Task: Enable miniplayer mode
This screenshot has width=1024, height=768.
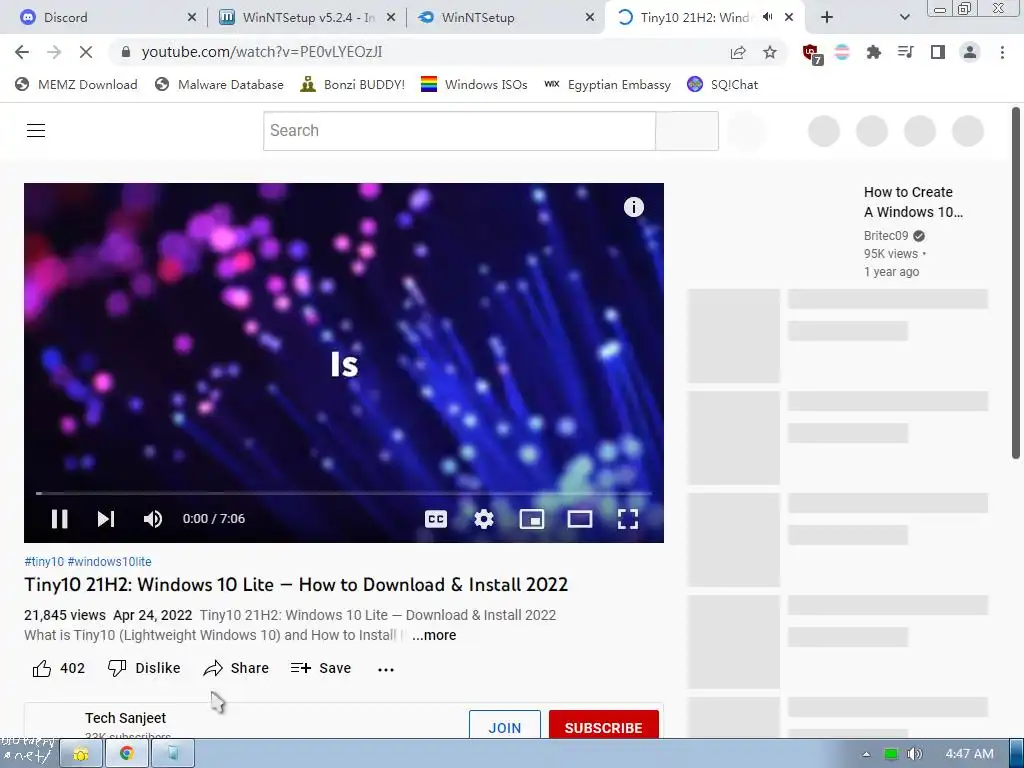Action: pyautogui.click(x=532, y=519)
